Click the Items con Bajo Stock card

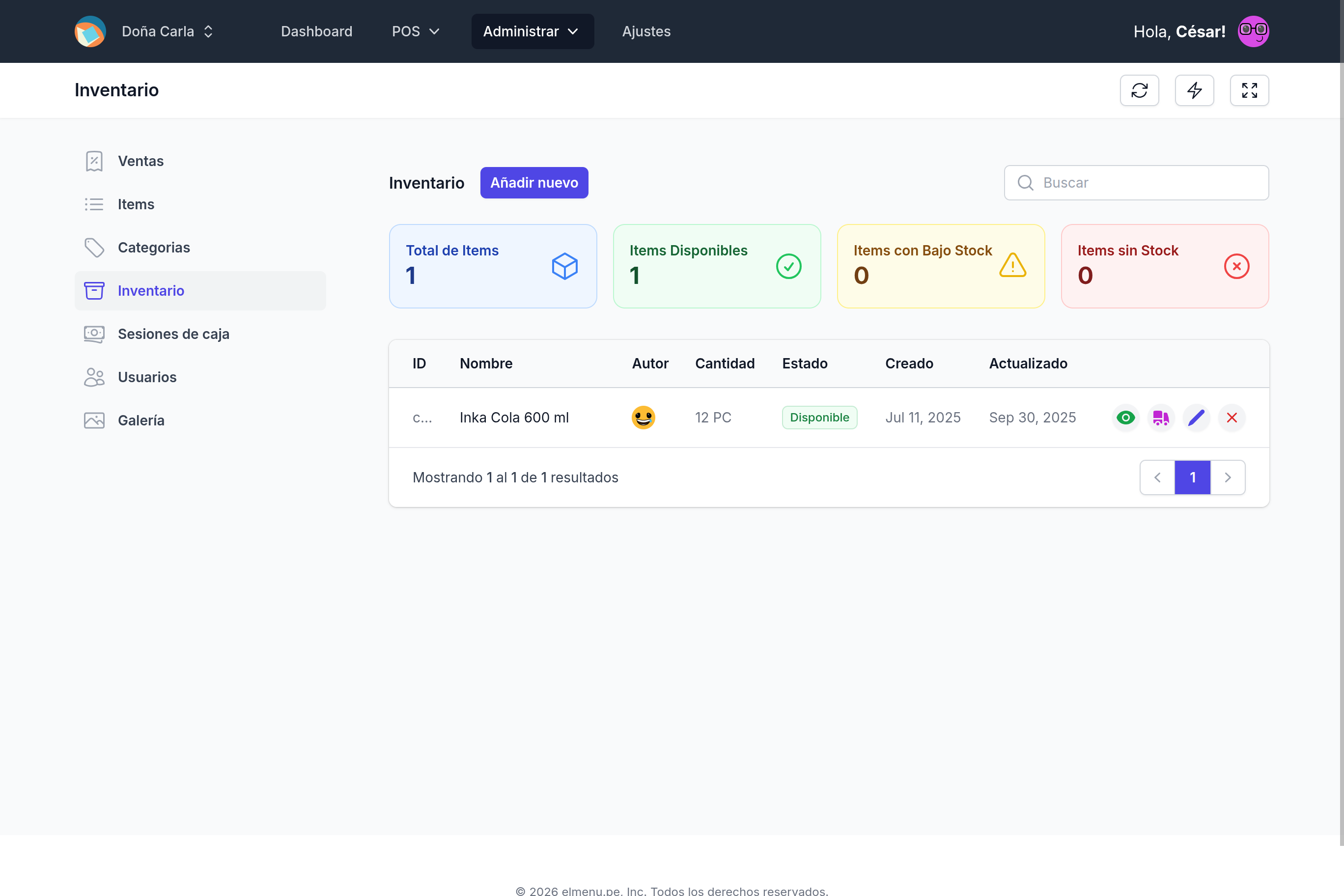(x=941, y=266)
